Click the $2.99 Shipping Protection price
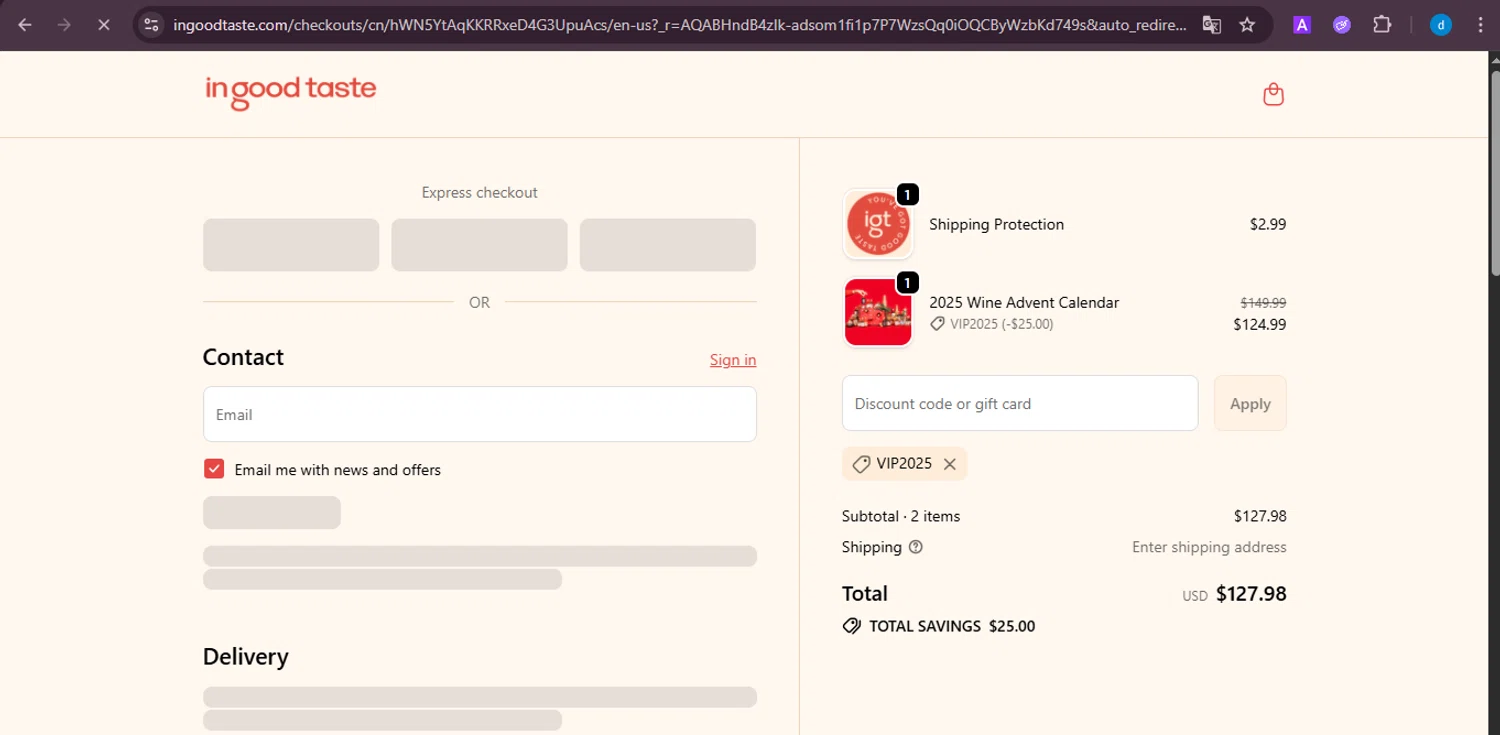Viewport: 1500px width, 735px height. click(x=1268, y=224)
